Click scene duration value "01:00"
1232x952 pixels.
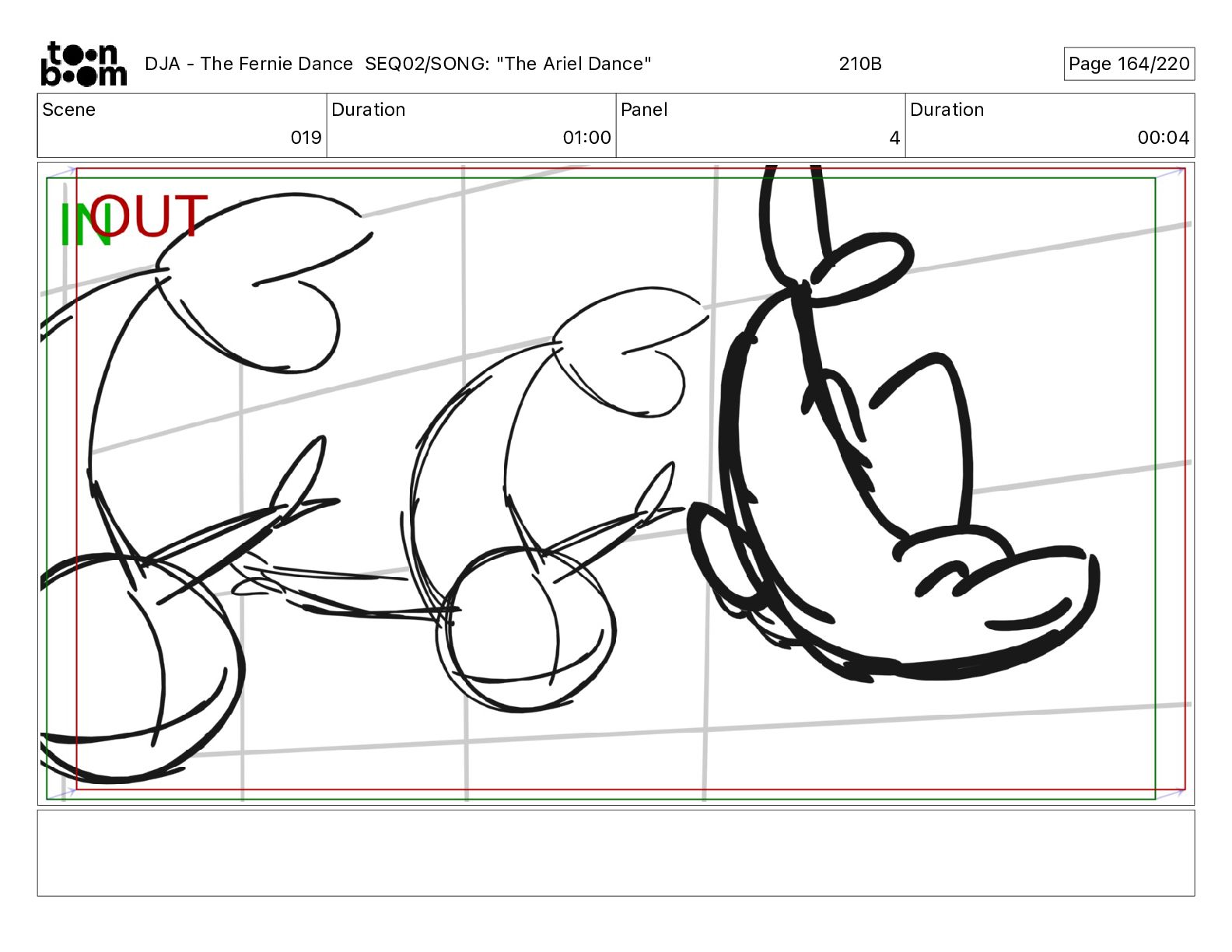[586, 138]
